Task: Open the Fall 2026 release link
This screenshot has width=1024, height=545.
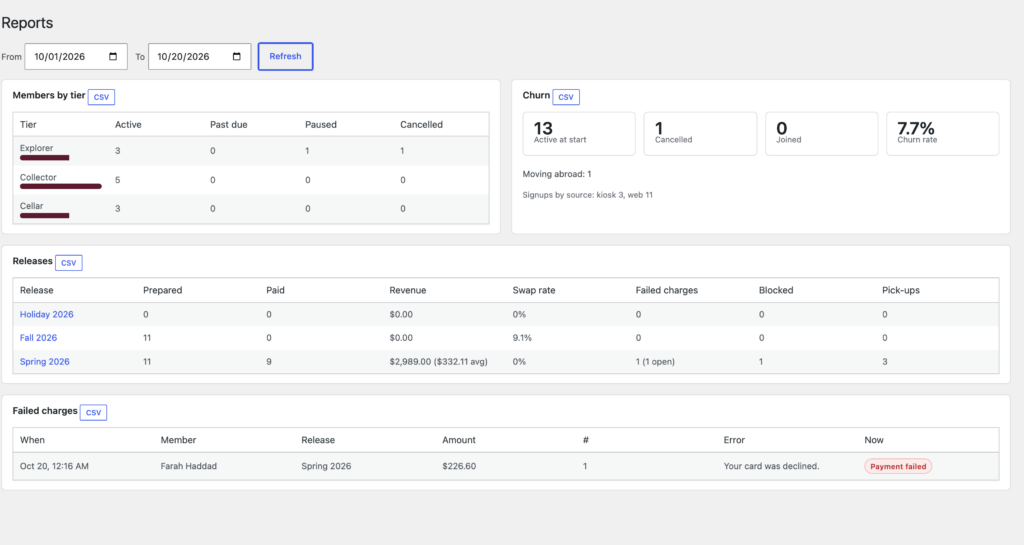Action: coord(38,337)
